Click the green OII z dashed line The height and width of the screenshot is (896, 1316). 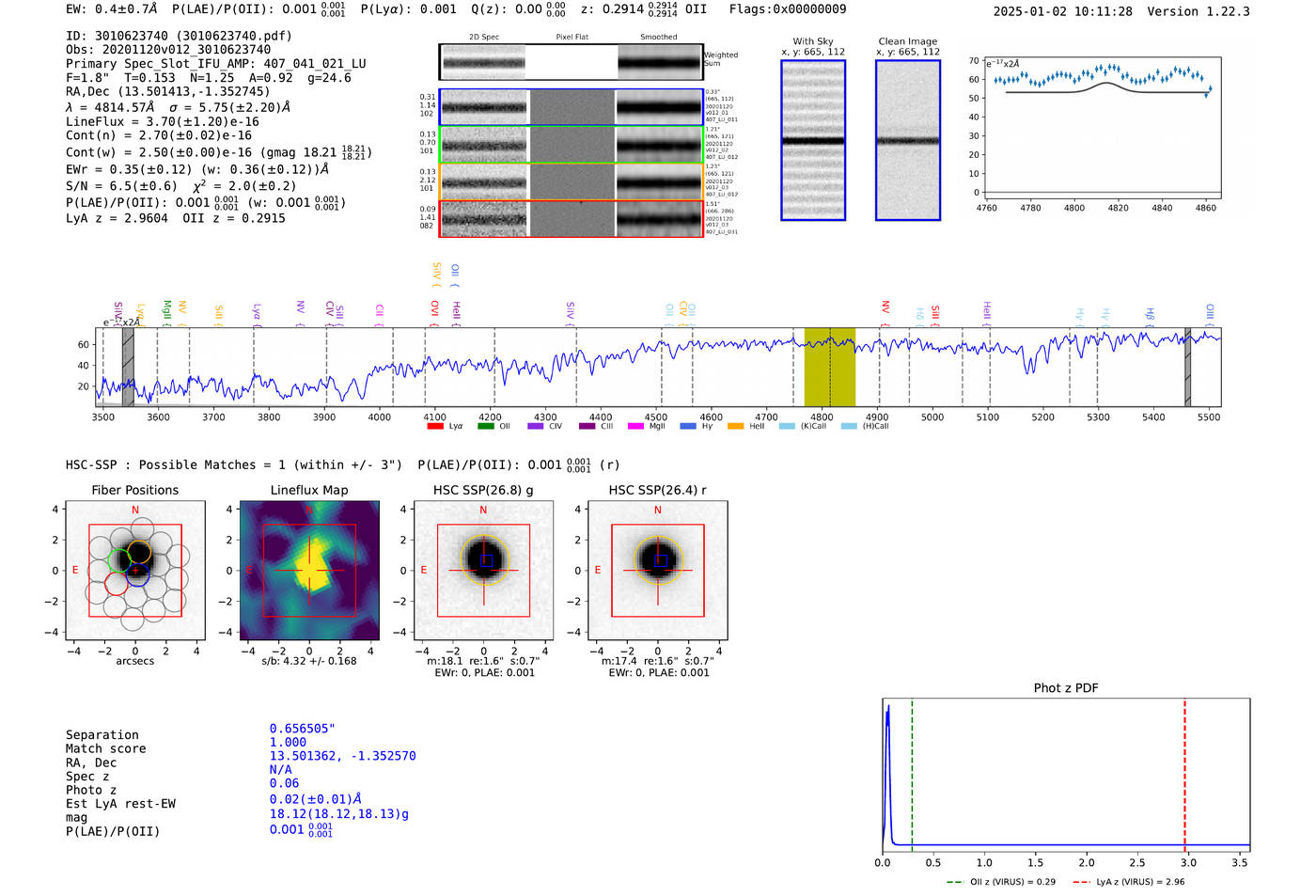pyautogui.click(x=912, y=775)
